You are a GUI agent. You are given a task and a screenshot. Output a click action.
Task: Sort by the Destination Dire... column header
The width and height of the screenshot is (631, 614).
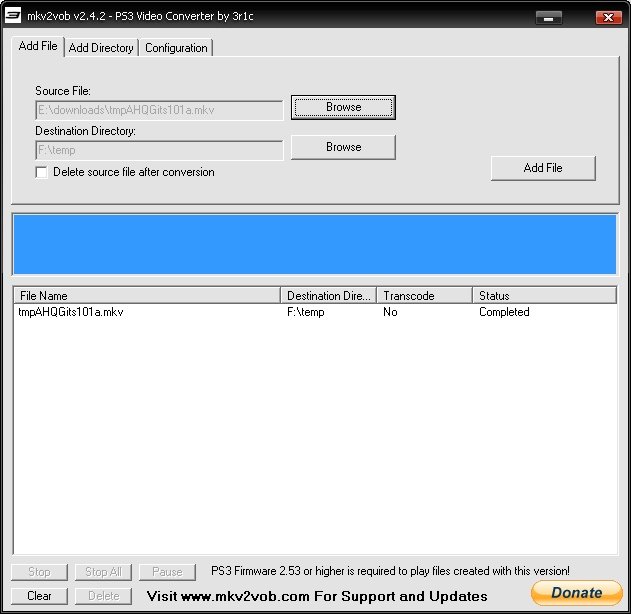pyautogui.click(x=328, y=296)
